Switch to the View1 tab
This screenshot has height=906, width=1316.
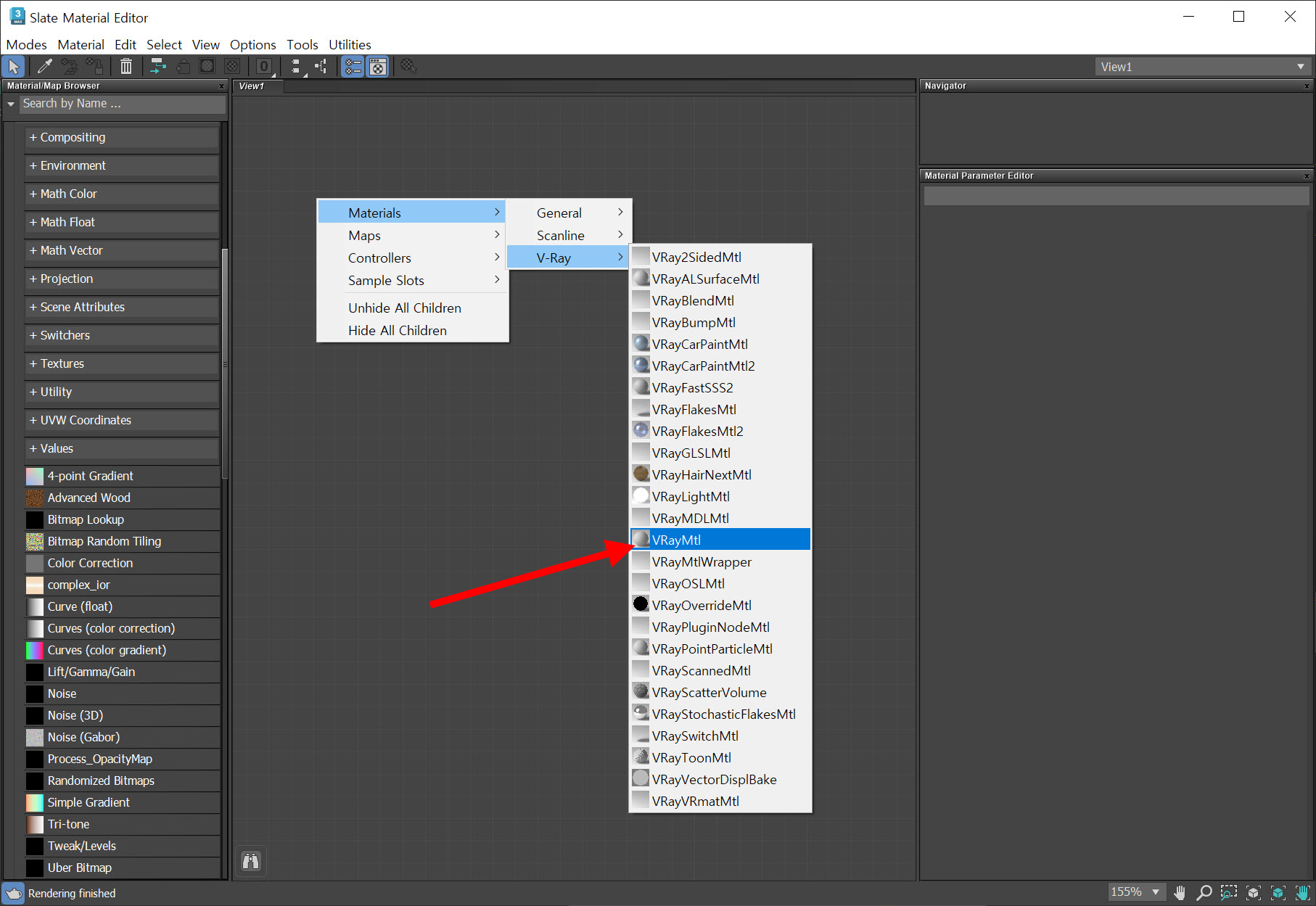click(x=258, y=86)
